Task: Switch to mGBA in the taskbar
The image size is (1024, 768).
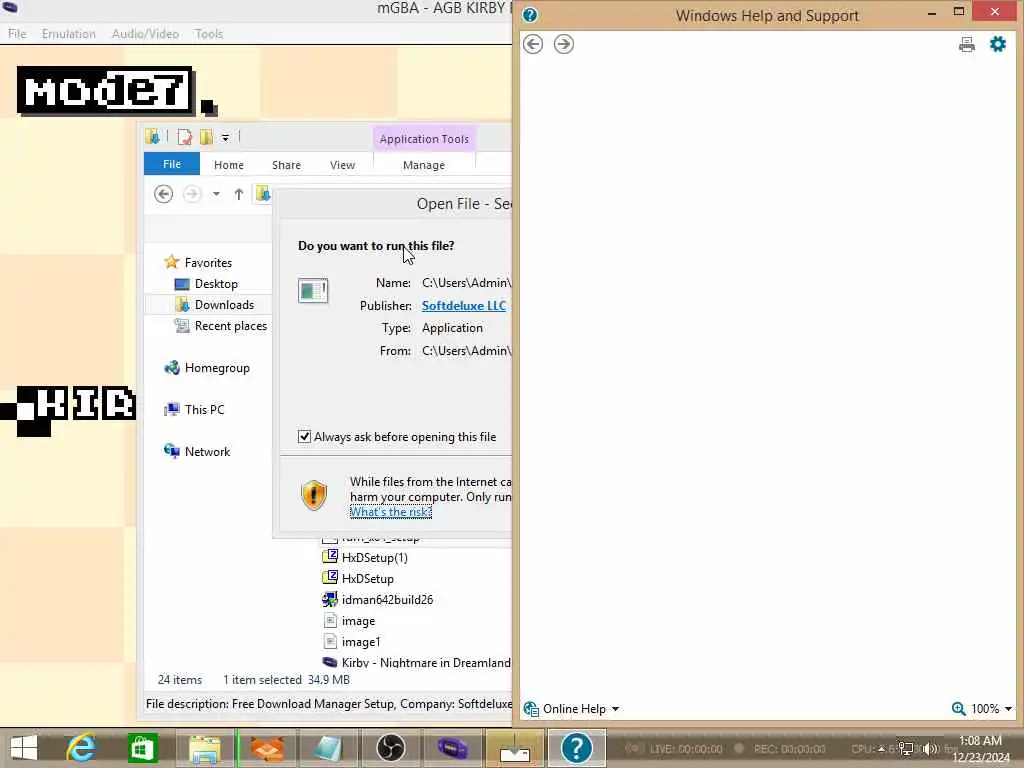Action: [x=453, y=748]
